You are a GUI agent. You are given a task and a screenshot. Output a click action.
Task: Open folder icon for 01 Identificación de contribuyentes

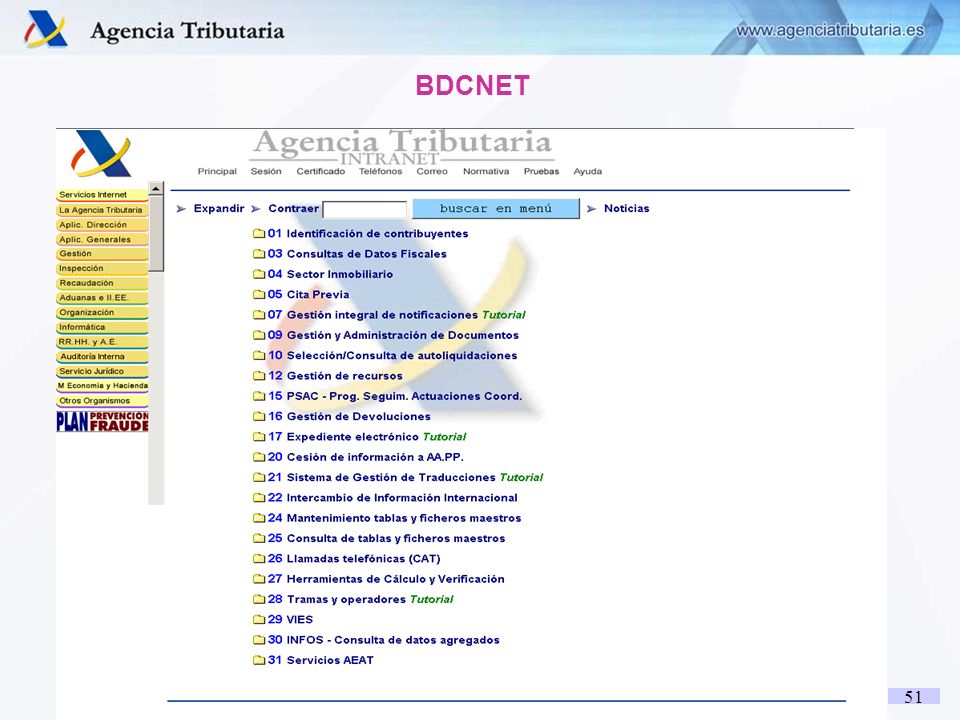pos(259,233)
